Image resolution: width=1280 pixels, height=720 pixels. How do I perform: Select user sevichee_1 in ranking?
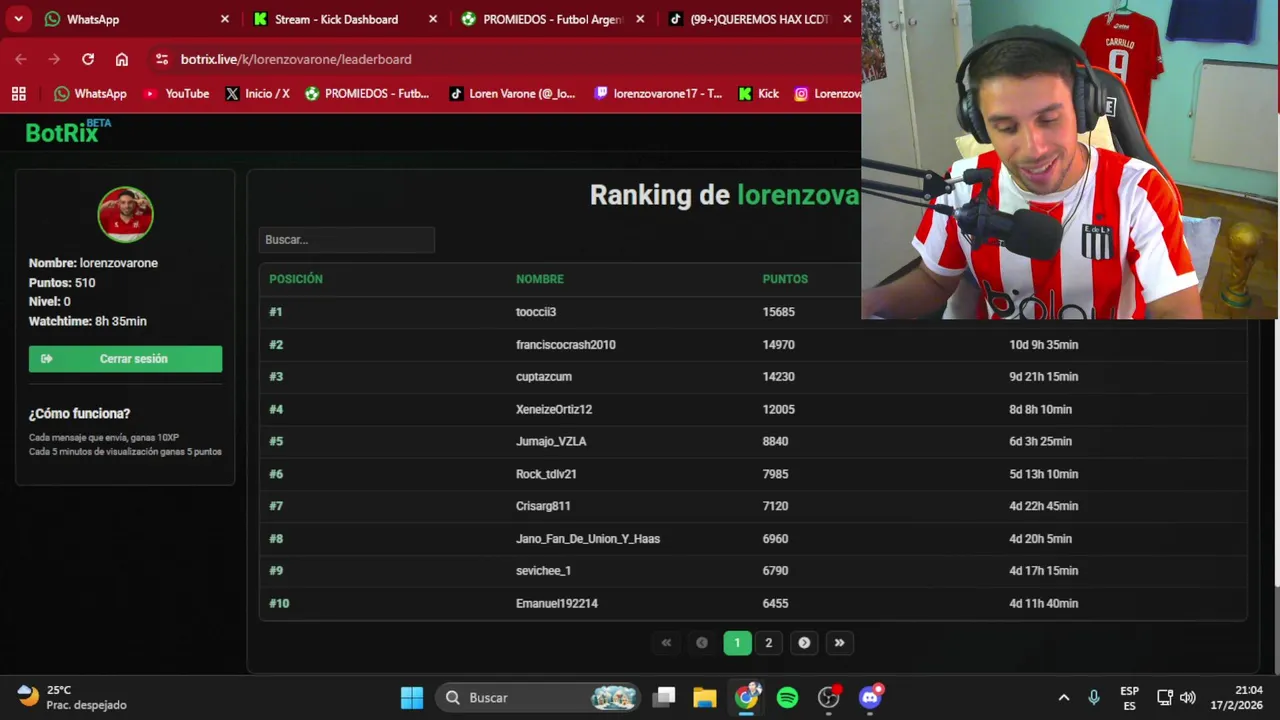543,571
